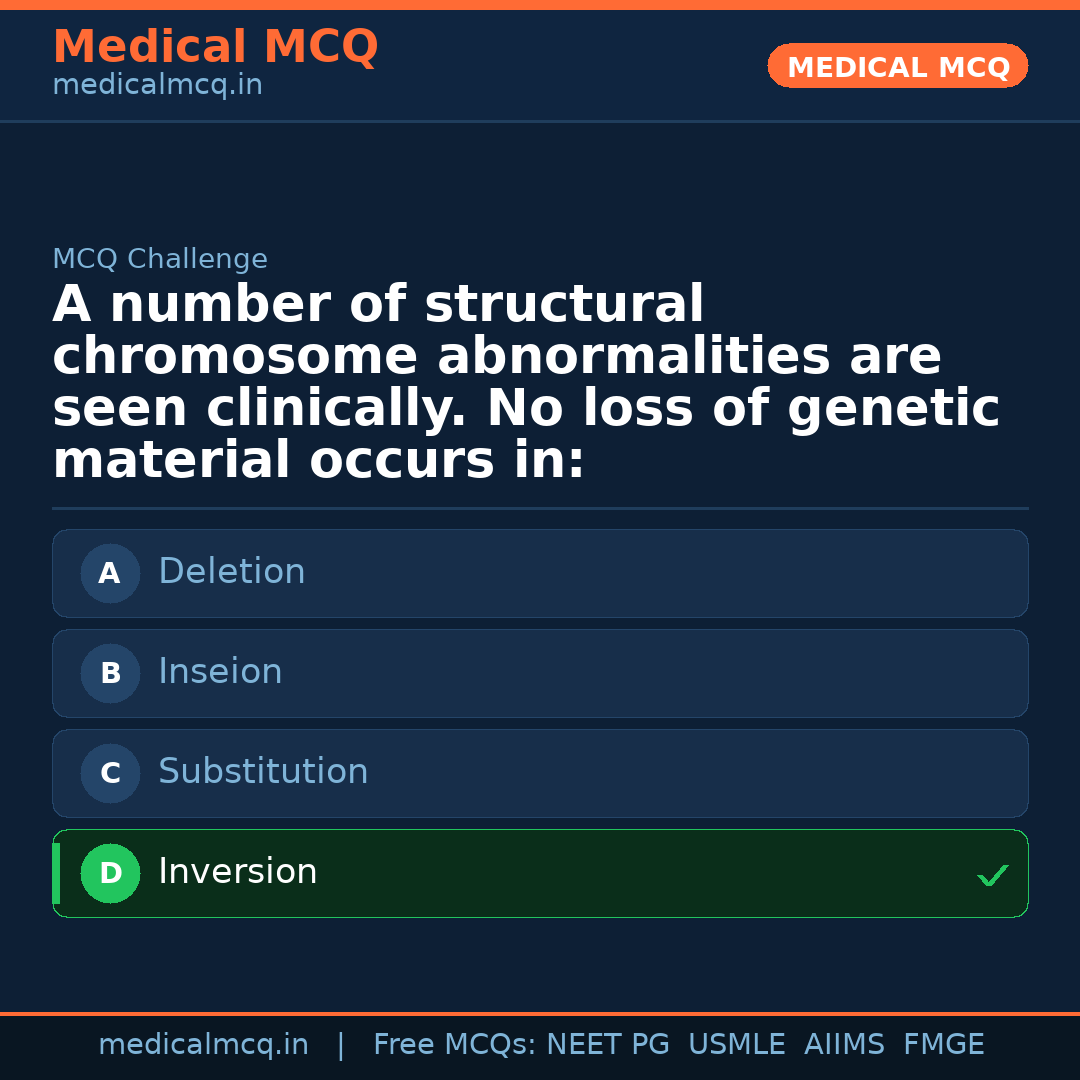Click the orange MEDICAL MCQ badge
Screen dimensions: 1080x1080
897,67
